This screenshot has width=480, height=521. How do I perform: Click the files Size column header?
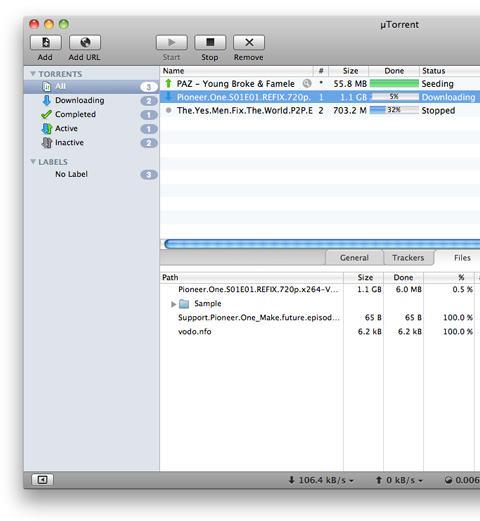point(364,277)
